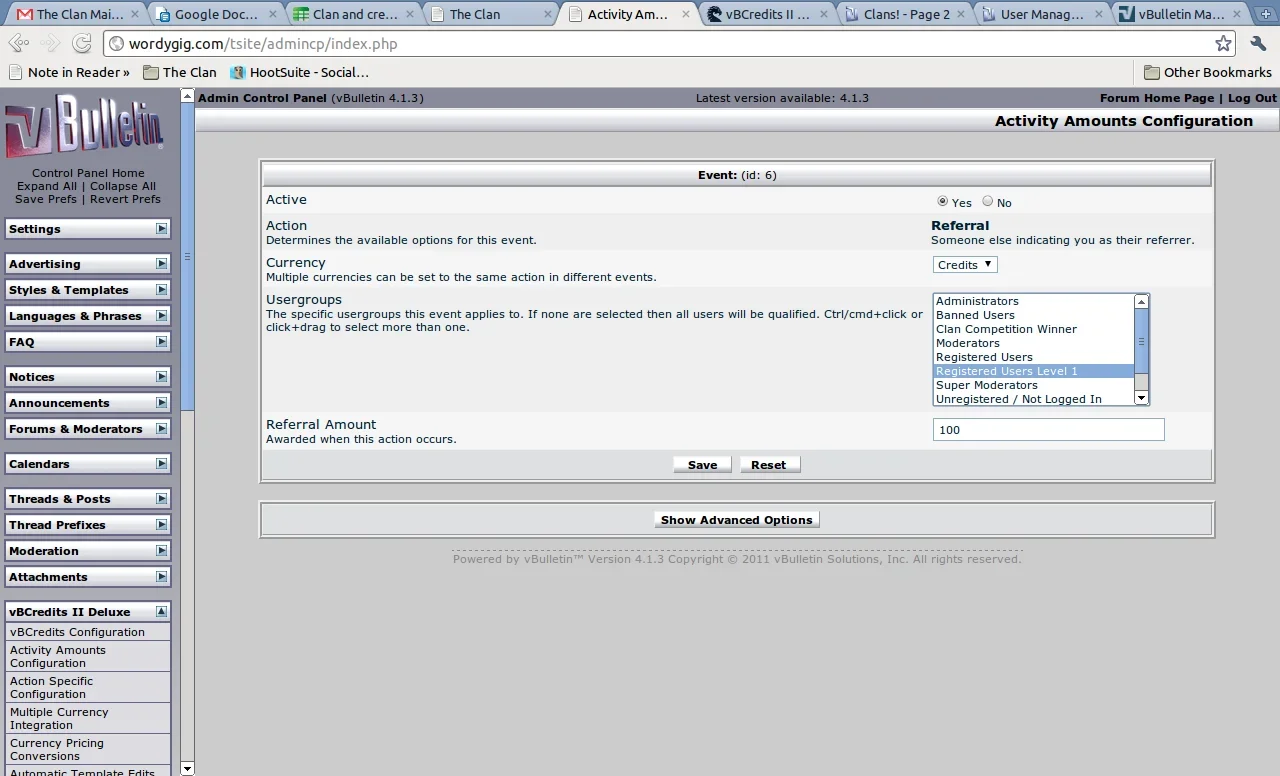Expand the Attachments section arrow icon
Viewport: 1280px width, 776px height.
point(161,577)
